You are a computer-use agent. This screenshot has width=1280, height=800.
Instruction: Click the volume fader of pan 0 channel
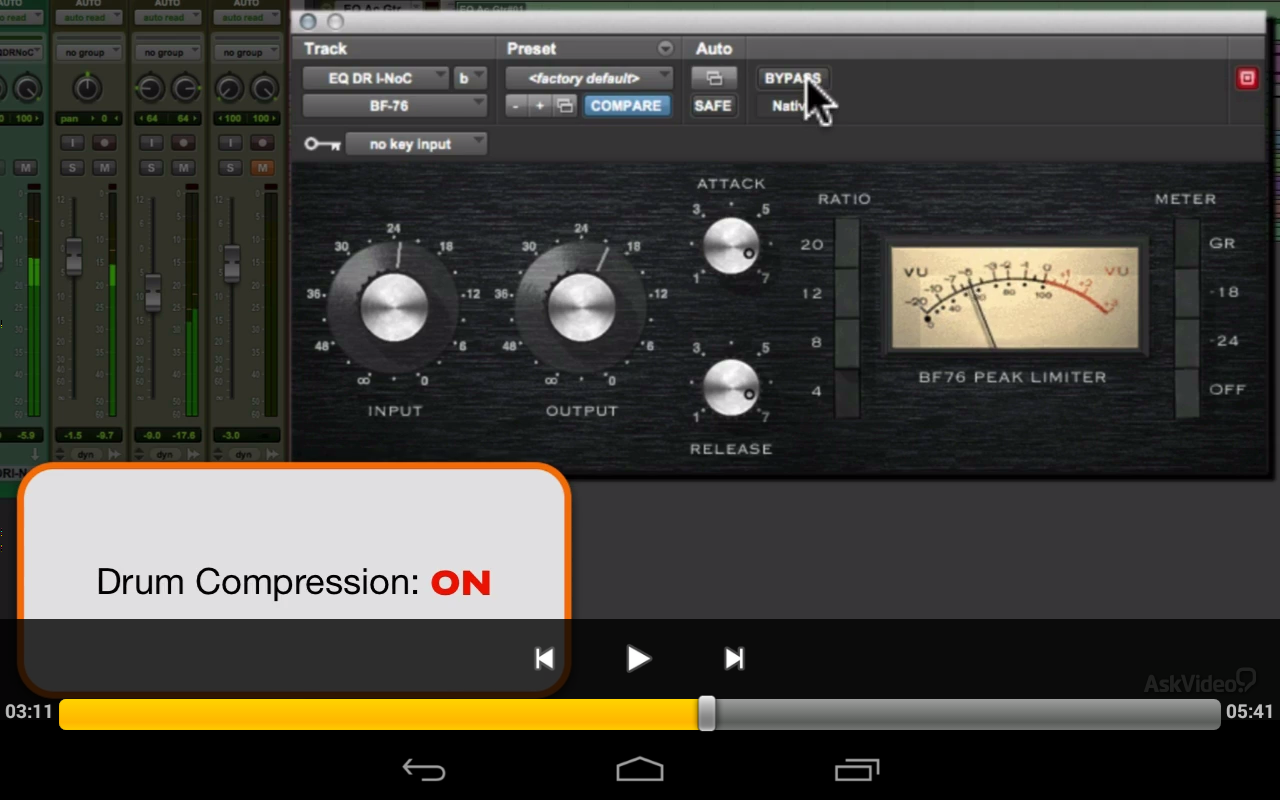(x=73, y=257)
